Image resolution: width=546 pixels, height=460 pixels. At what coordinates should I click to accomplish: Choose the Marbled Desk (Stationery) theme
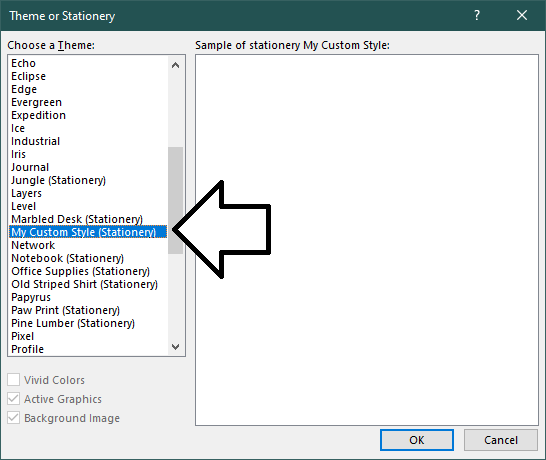click(x=77, y=219)
